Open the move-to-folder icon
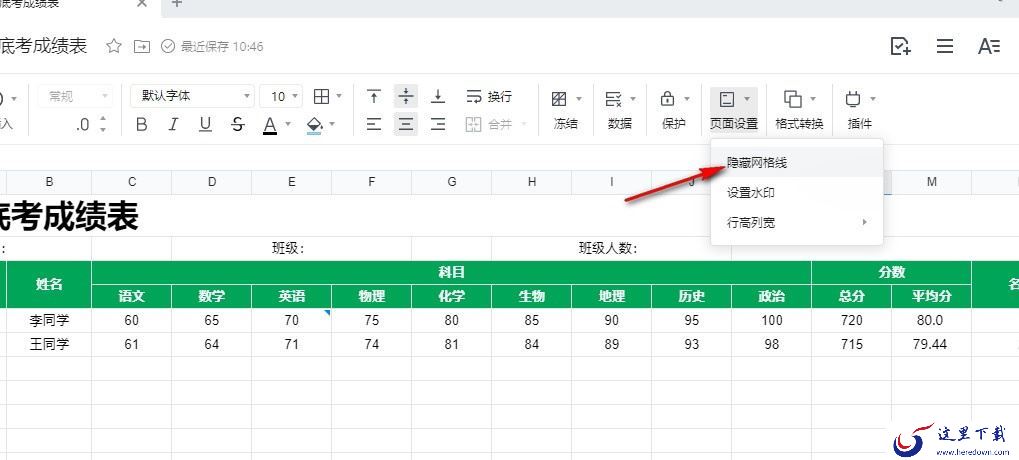This screenshot has width=1019, height=460. tap(142, 46)
